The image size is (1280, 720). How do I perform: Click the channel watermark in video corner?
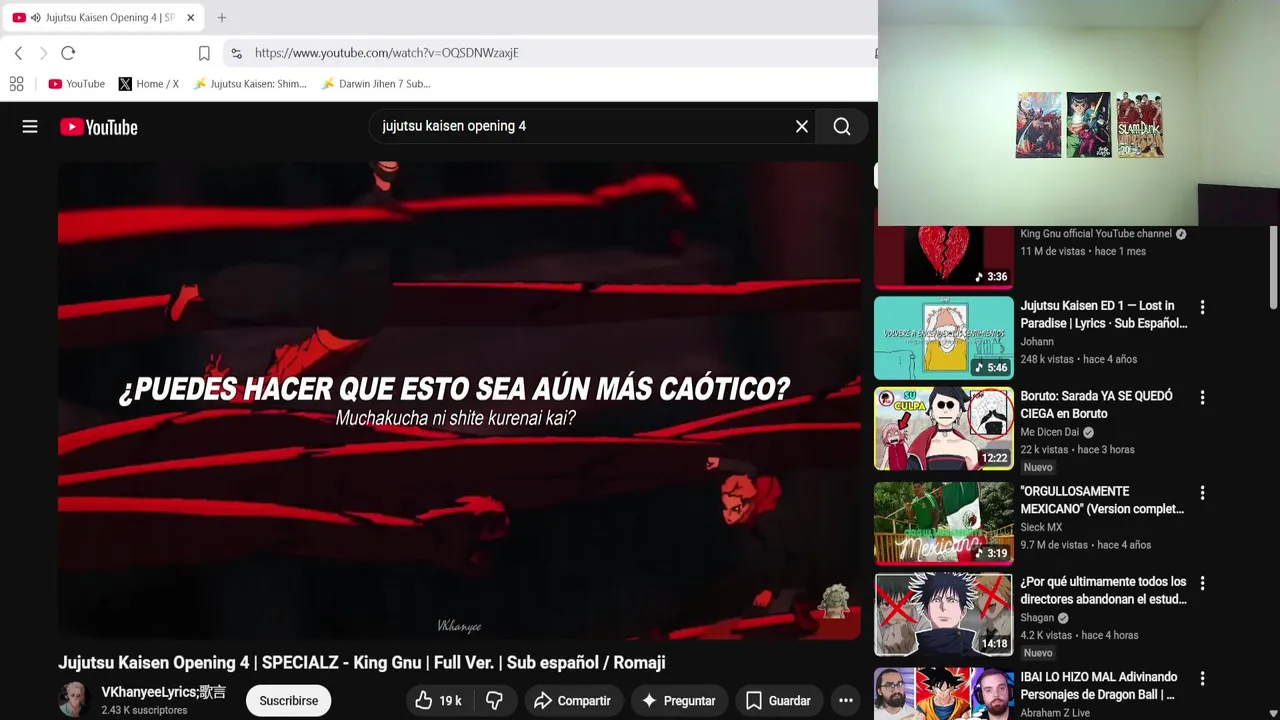(835, 601)
